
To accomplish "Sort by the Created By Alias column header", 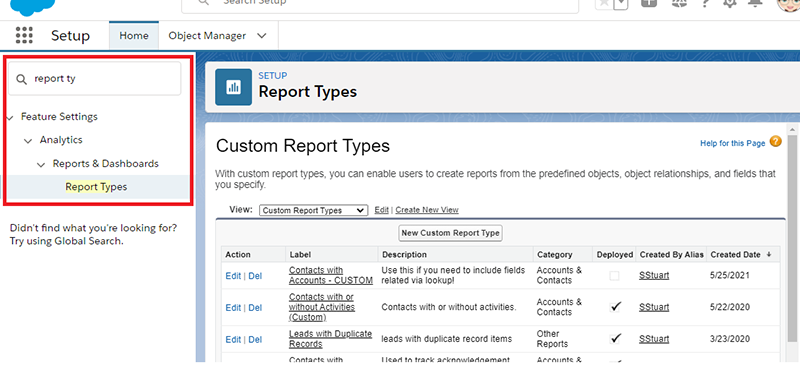I will tap(671, 255).
